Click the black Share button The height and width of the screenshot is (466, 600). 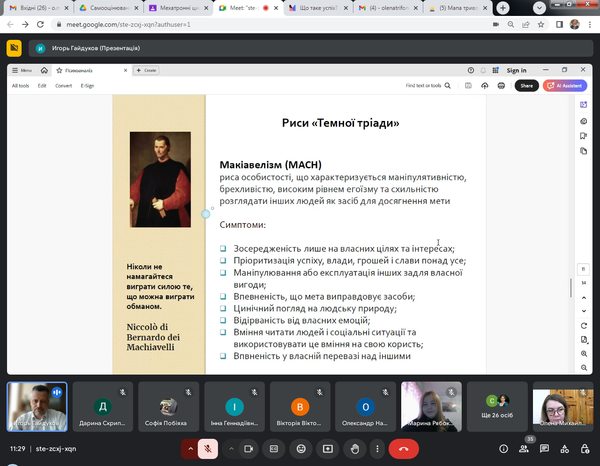coord(526,86)
